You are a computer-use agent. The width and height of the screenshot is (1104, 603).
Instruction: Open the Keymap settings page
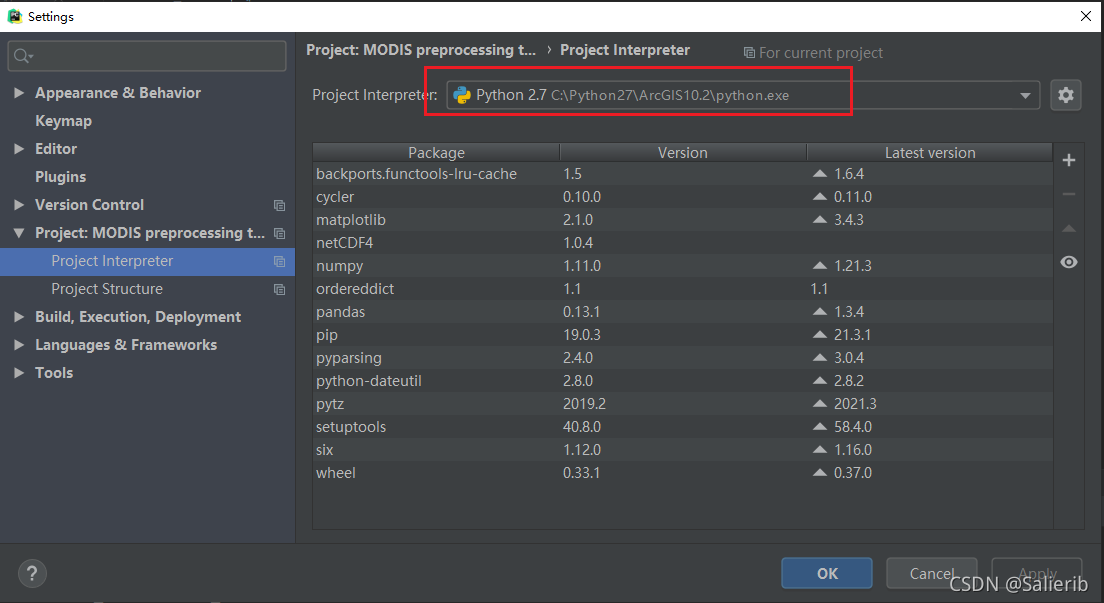point(63,121)
